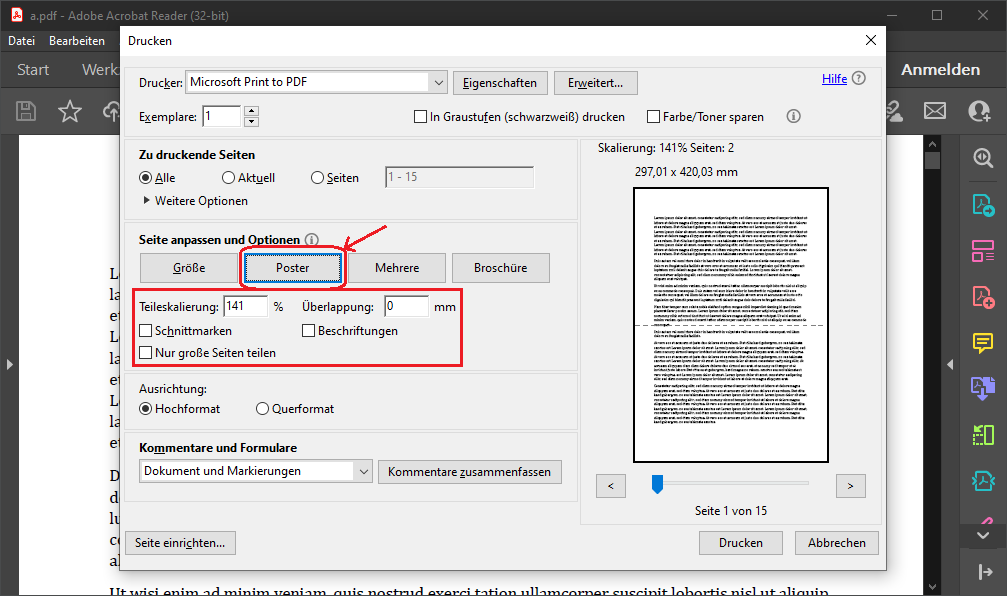Click the arrow icon that collapses the tools sidebar
The width and height of the screenshot is (1007, 596).
(985, 571)
